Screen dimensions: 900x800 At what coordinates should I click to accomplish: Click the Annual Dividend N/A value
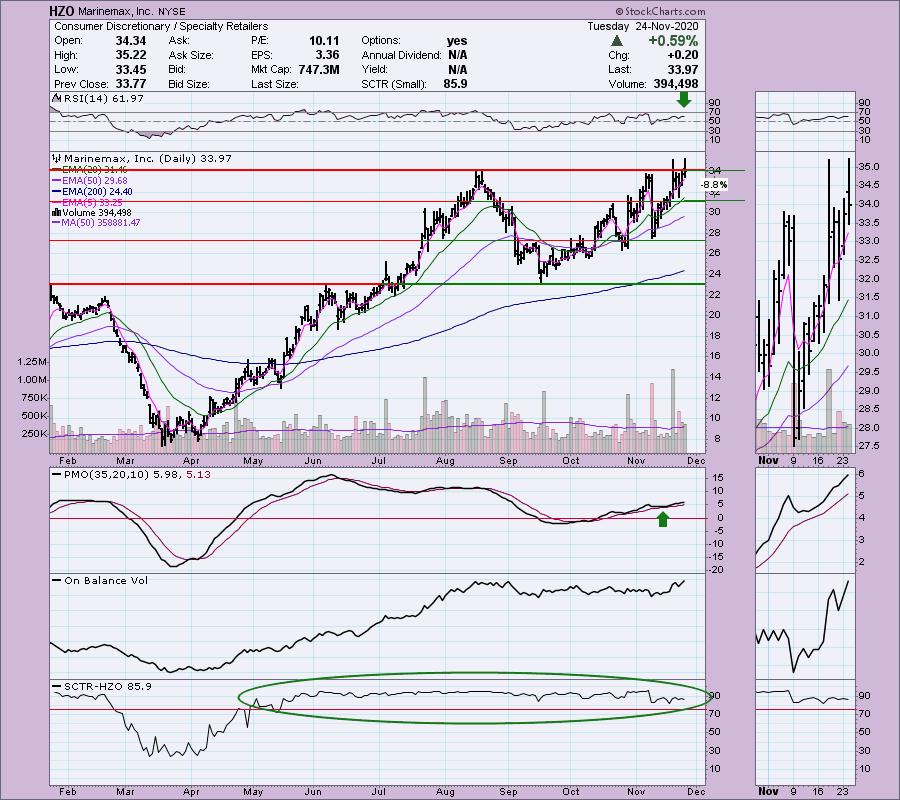457,55
